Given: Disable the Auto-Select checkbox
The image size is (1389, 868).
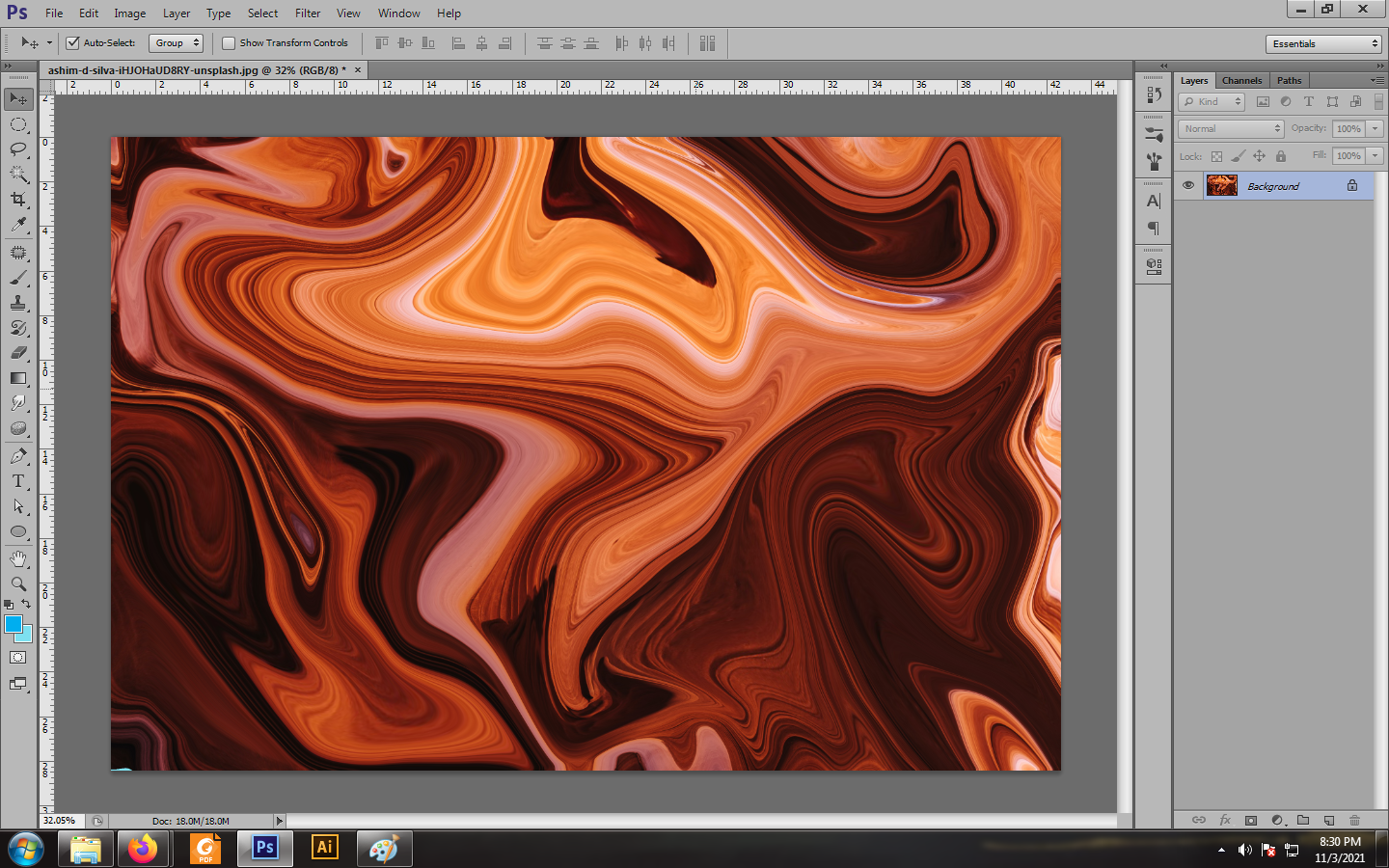Looking at the screenshot, I should (72, 42).
